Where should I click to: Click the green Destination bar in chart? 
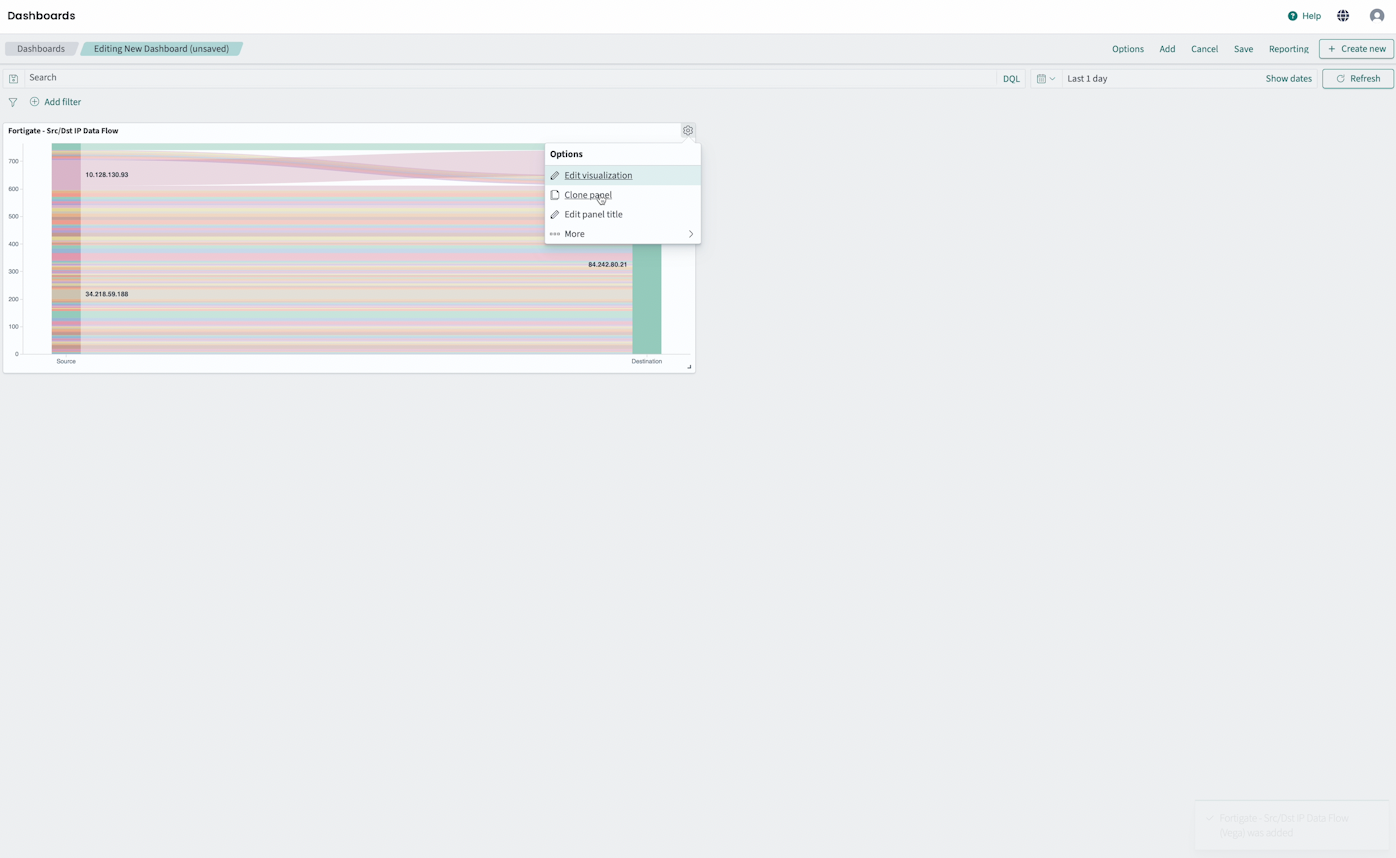[x=646, y=300]
